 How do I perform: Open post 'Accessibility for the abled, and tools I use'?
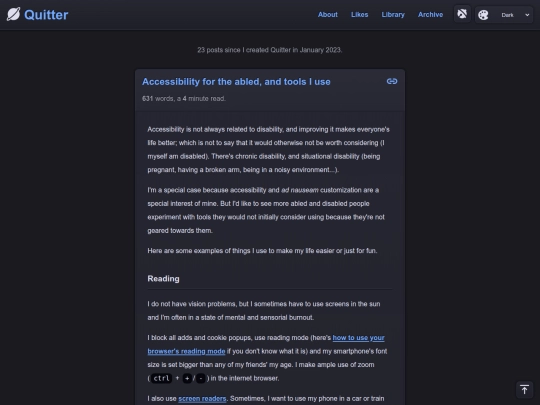[236, 82]
